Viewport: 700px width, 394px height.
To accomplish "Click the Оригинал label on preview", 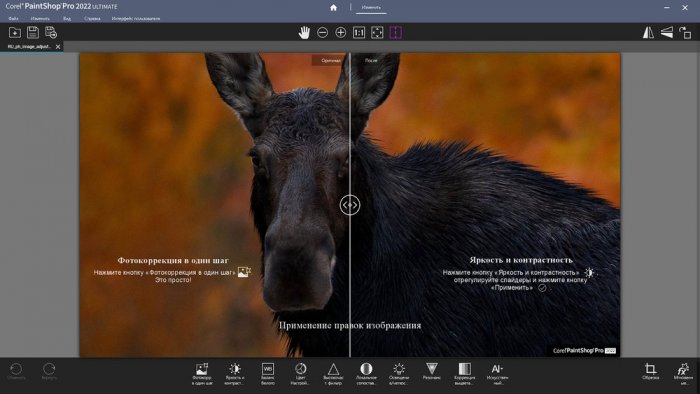I will pos(331,60).
